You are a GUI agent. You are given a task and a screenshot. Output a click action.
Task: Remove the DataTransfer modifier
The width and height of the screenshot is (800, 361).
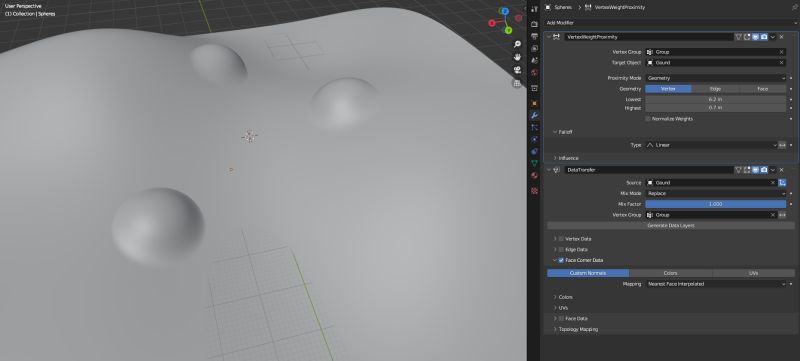[x=782, y=170]
